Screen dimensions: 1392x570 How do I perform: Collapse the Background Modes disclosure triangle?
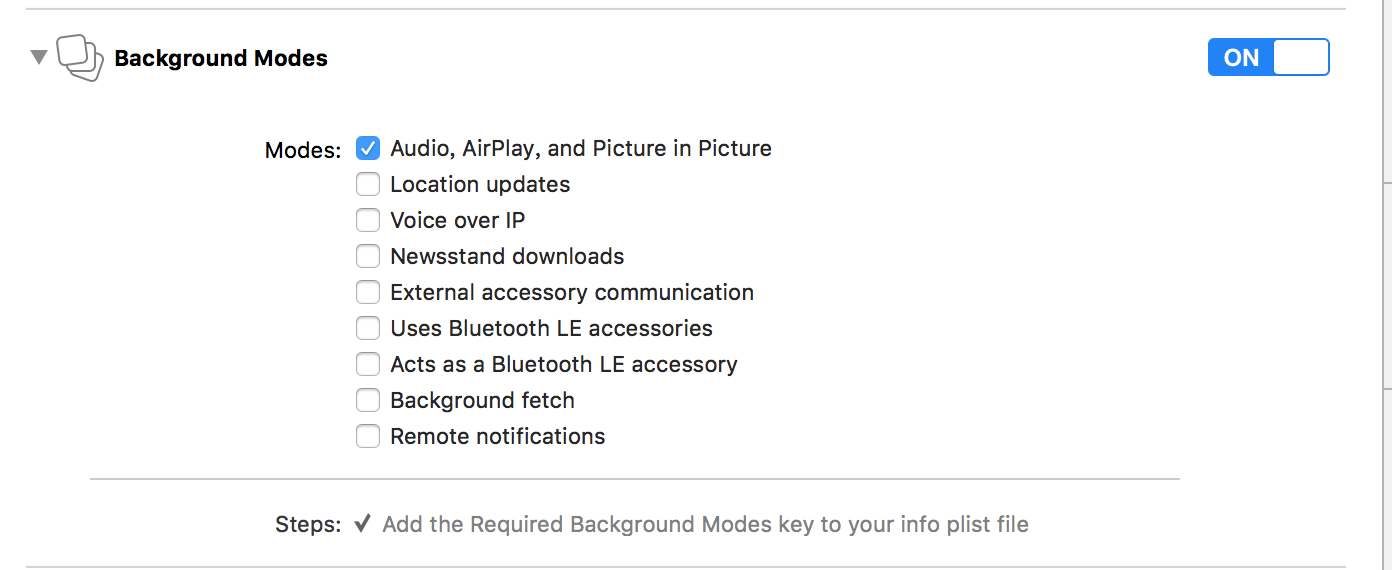coord(39,58)
